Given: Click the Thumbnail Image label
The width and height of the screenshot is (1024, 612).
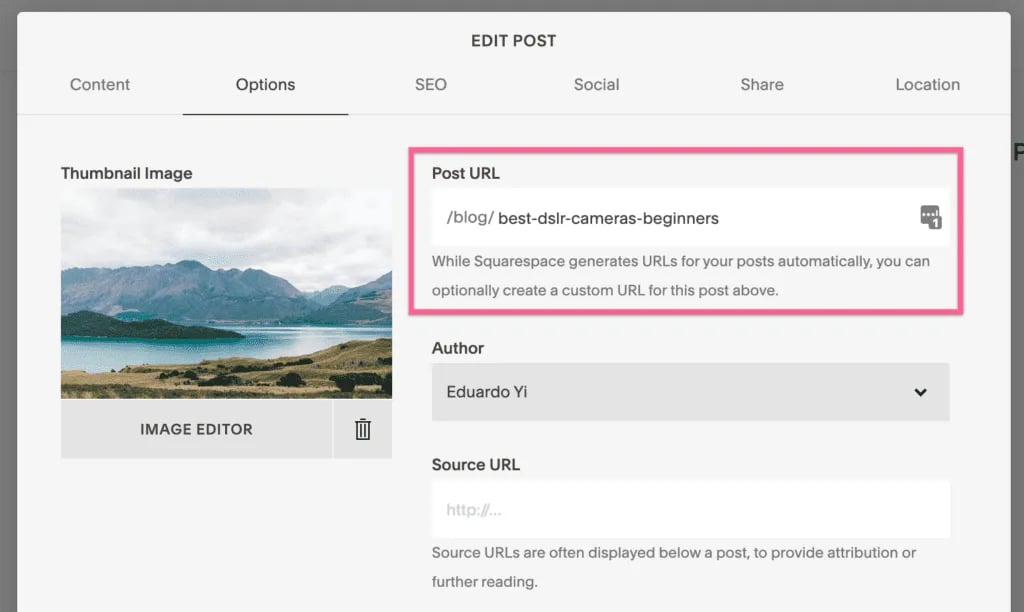Looking at the screenshot, I should point(126,173).
